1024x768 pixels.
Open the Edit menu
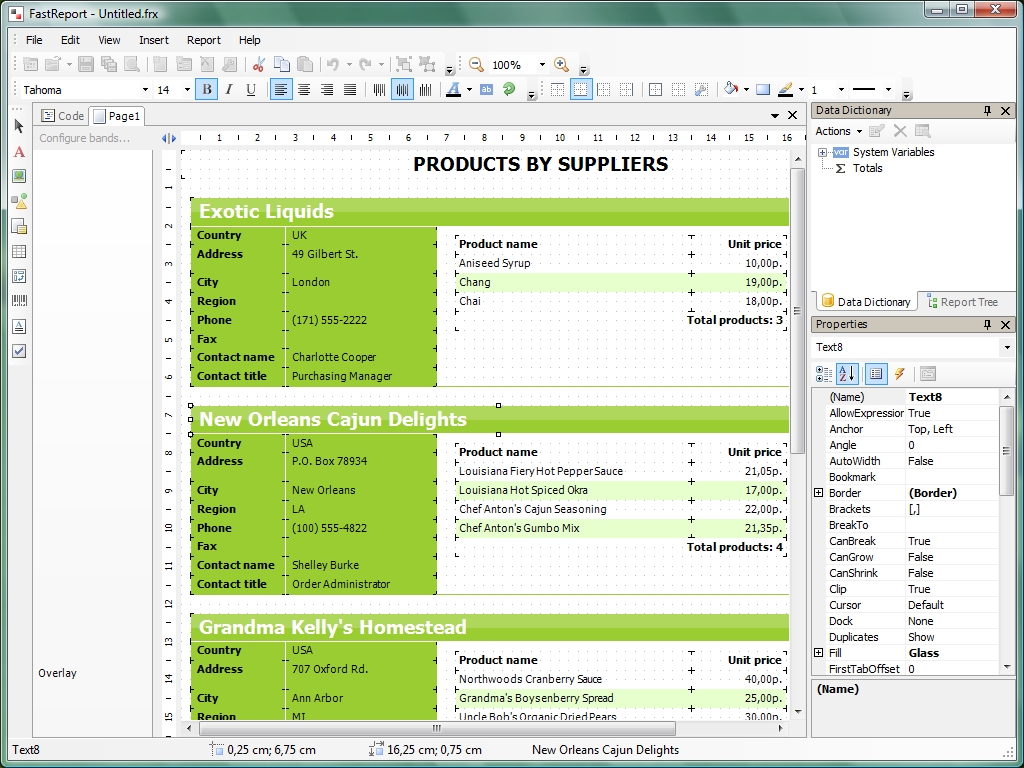[70, 40]
